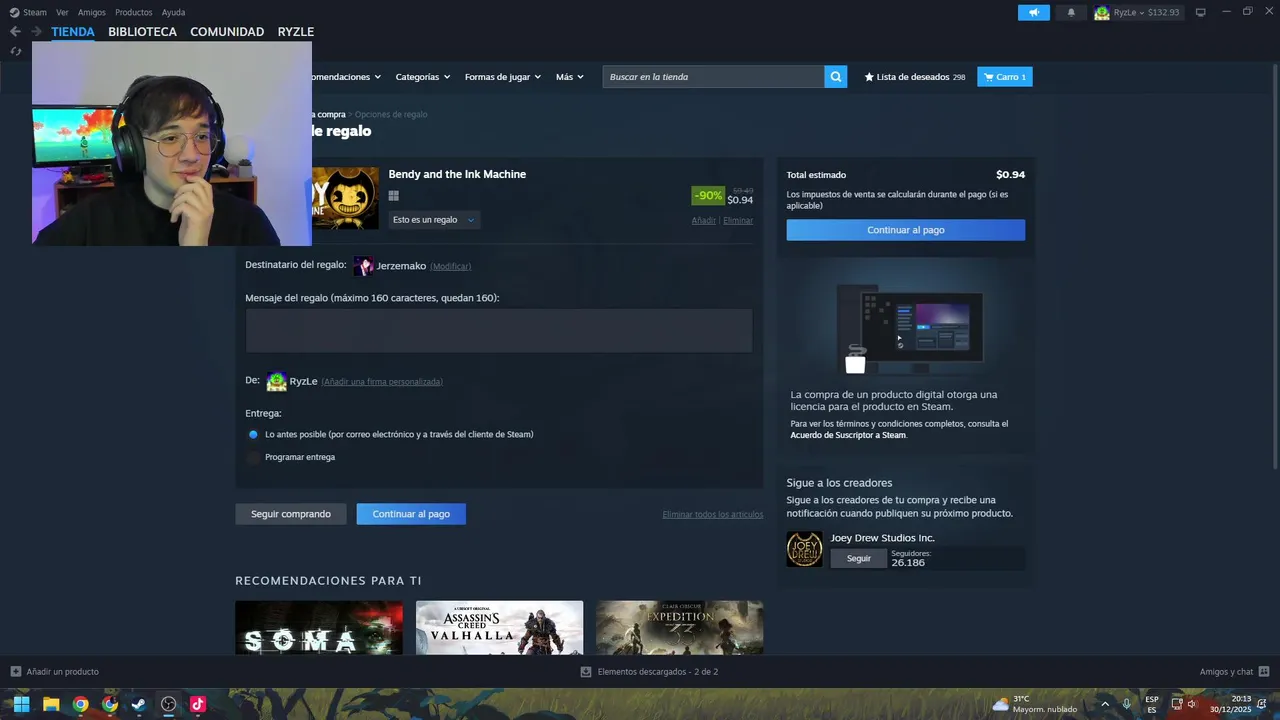Reload the page with the refresh icon
Viewport: 1280px width, 720px height.
(16, 51)
